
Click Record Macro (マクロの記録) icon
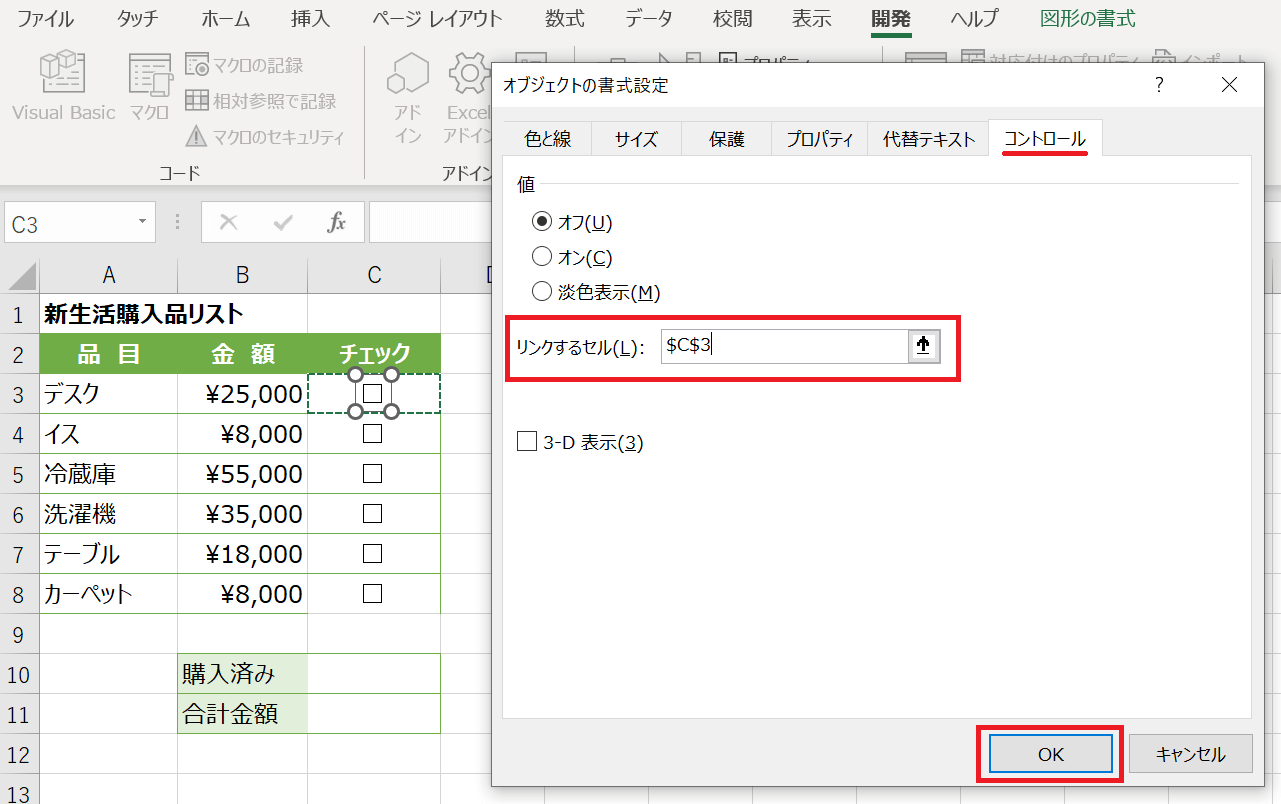coord(197,65)
